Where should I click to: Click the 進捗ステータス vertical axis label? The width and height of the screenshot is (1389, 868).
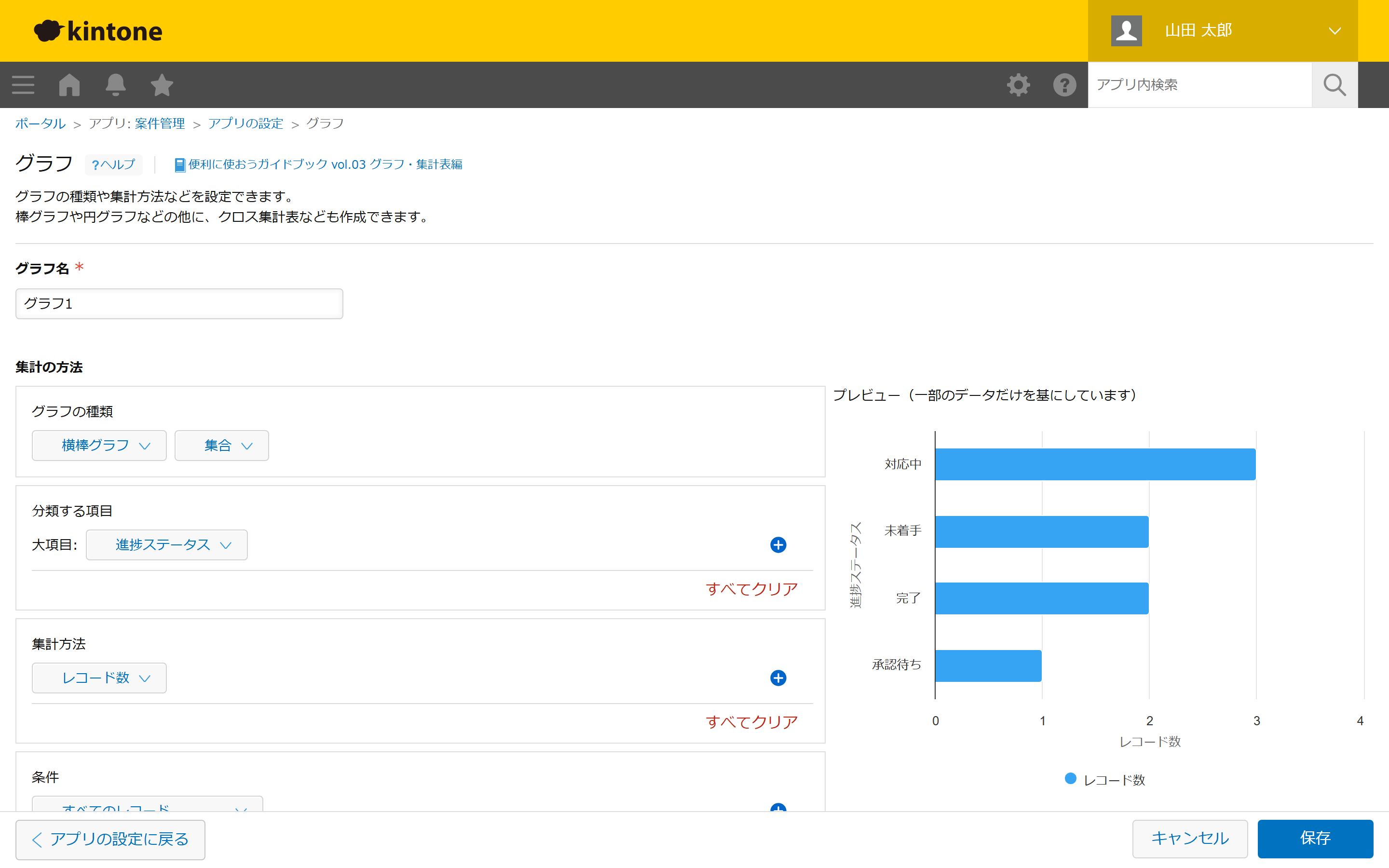[x=856, y=565]
